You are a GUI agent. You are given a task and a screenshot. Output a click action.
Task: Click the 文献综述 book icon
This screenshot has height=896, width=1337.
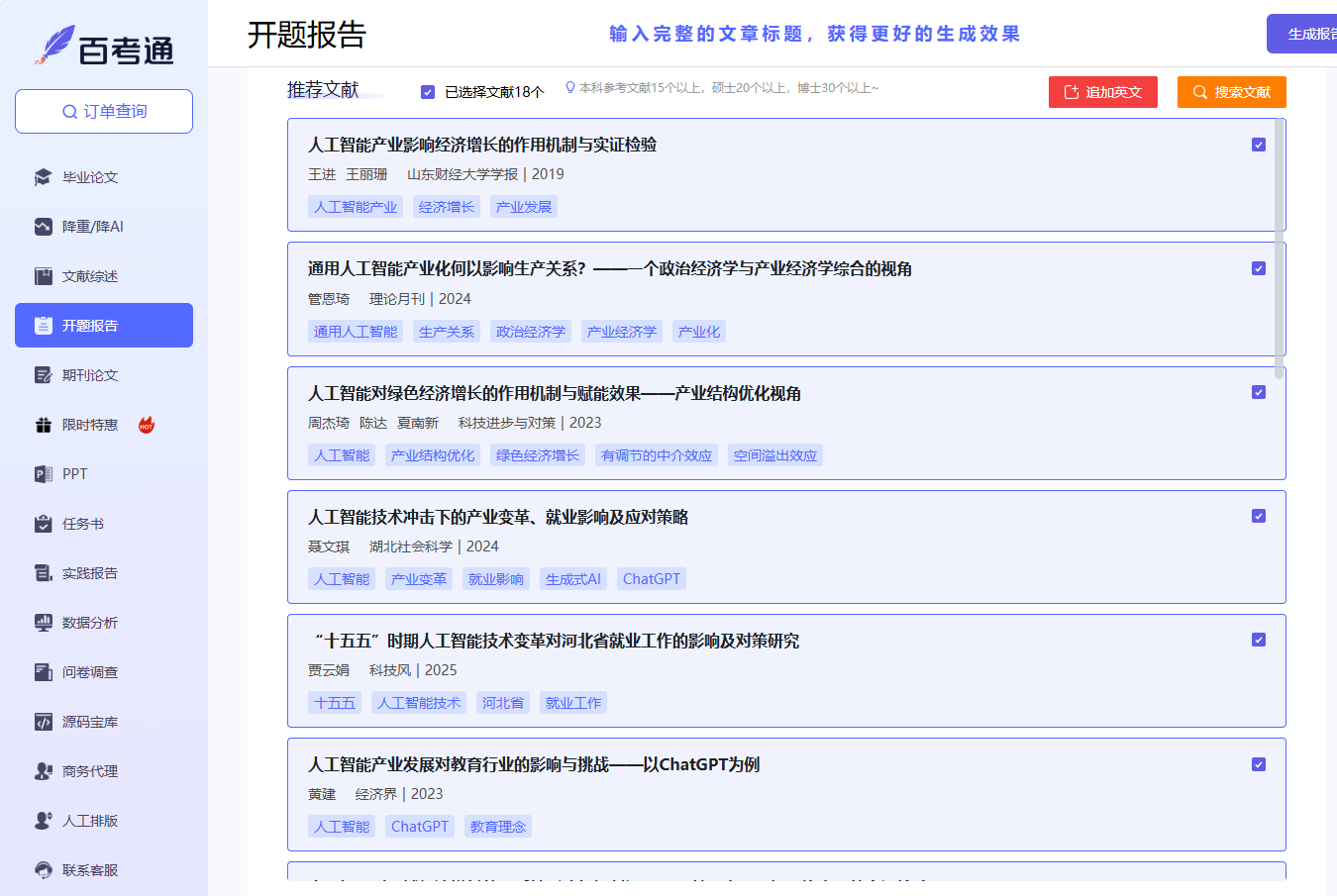coord(43,276)
